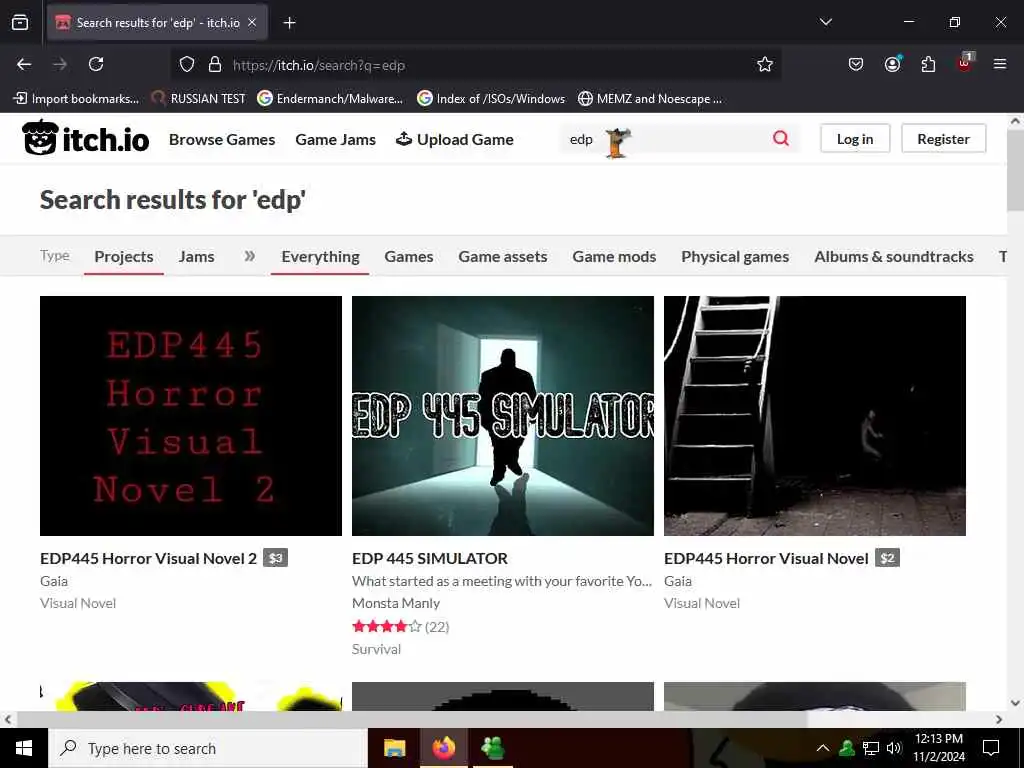Screen dimensions: 1024x768
Task: Open Browse Games menu
Action: [222, 139]
